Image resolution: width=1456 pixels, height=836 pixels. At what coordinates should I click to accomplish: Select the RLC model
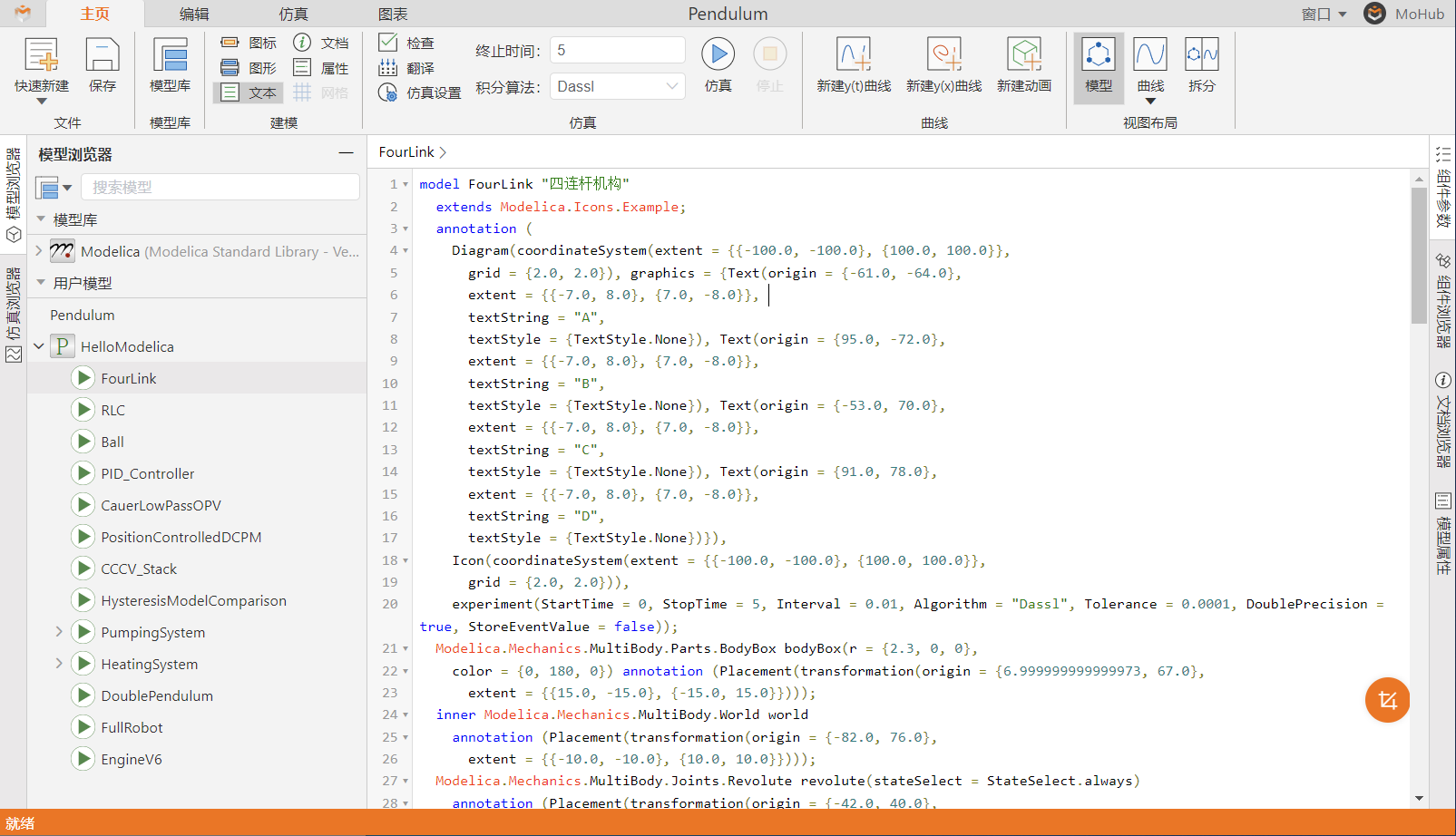point(112,410)
